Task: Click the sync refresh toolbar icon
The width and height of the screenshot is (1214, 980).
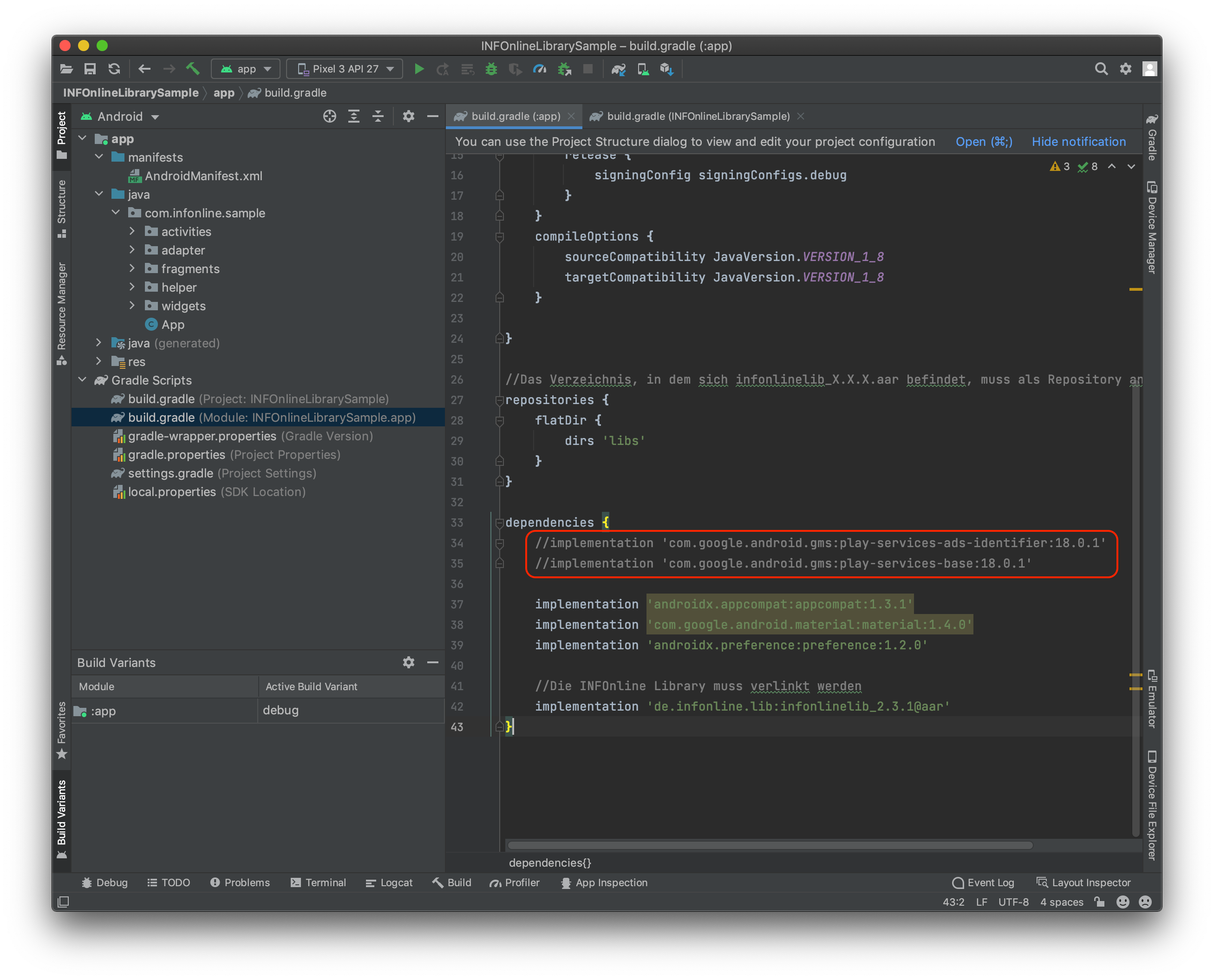Action: pos(114,69)
